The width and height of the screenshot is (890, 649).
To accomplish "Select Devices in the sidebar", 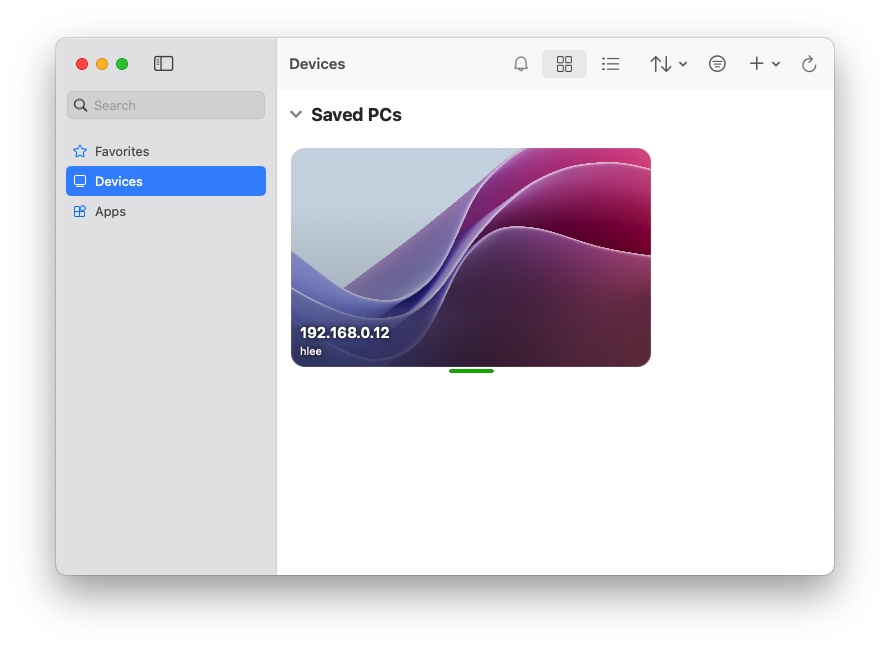I will (x=166, y=181).
